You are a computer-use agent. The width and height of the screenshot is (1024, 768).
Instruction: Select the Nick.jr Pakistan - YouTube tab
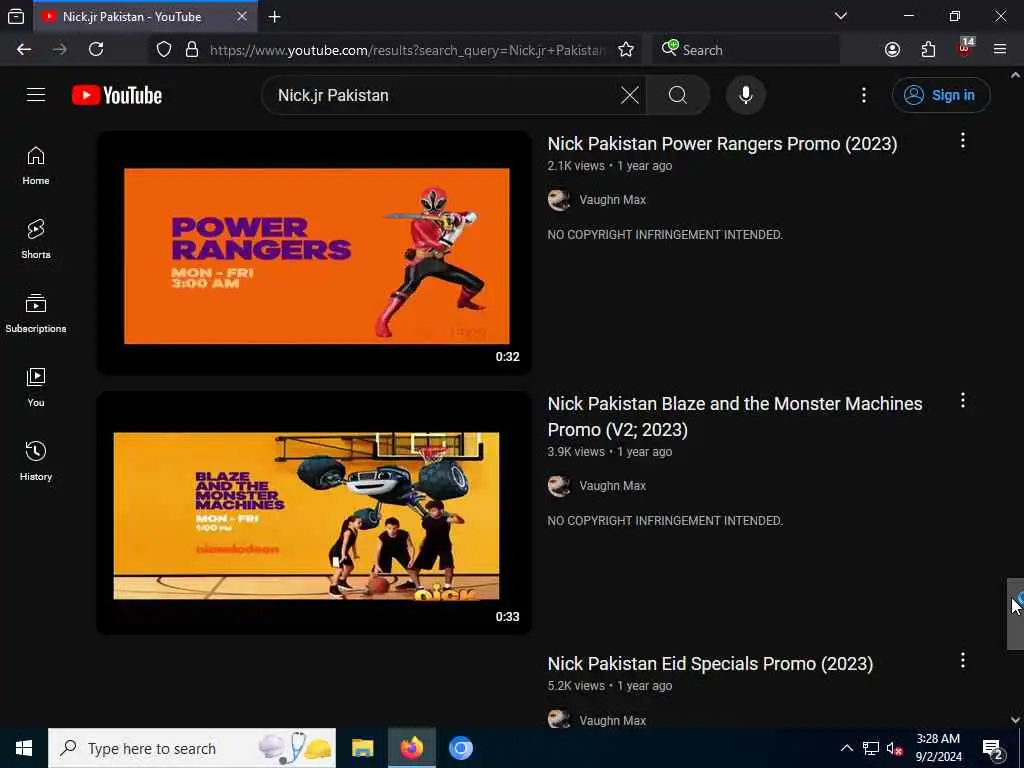147,16
